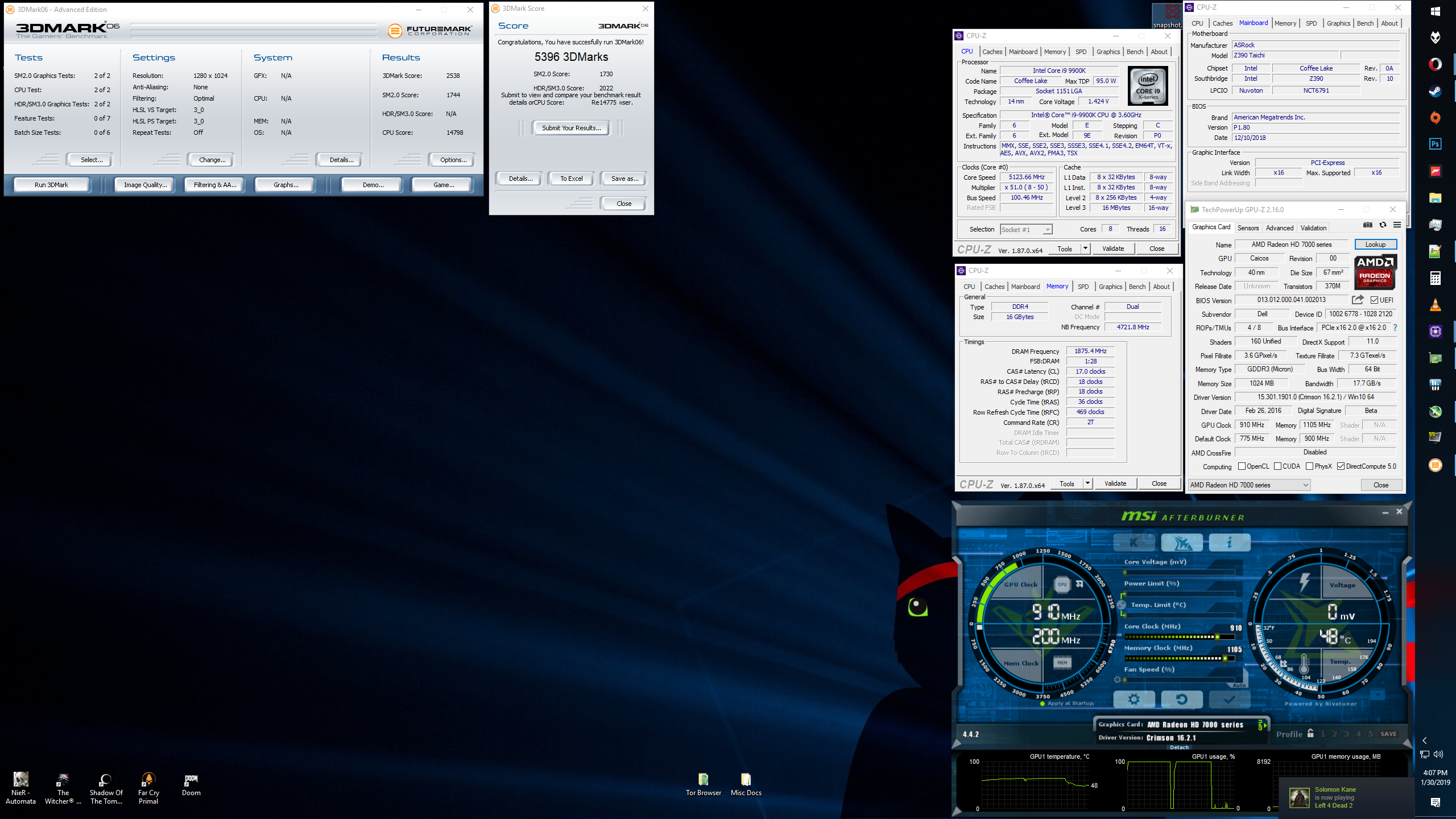Click Afterburner reset settings arrow button
The width and height of the screenshot is (1456, 819).
[1181, 700]
